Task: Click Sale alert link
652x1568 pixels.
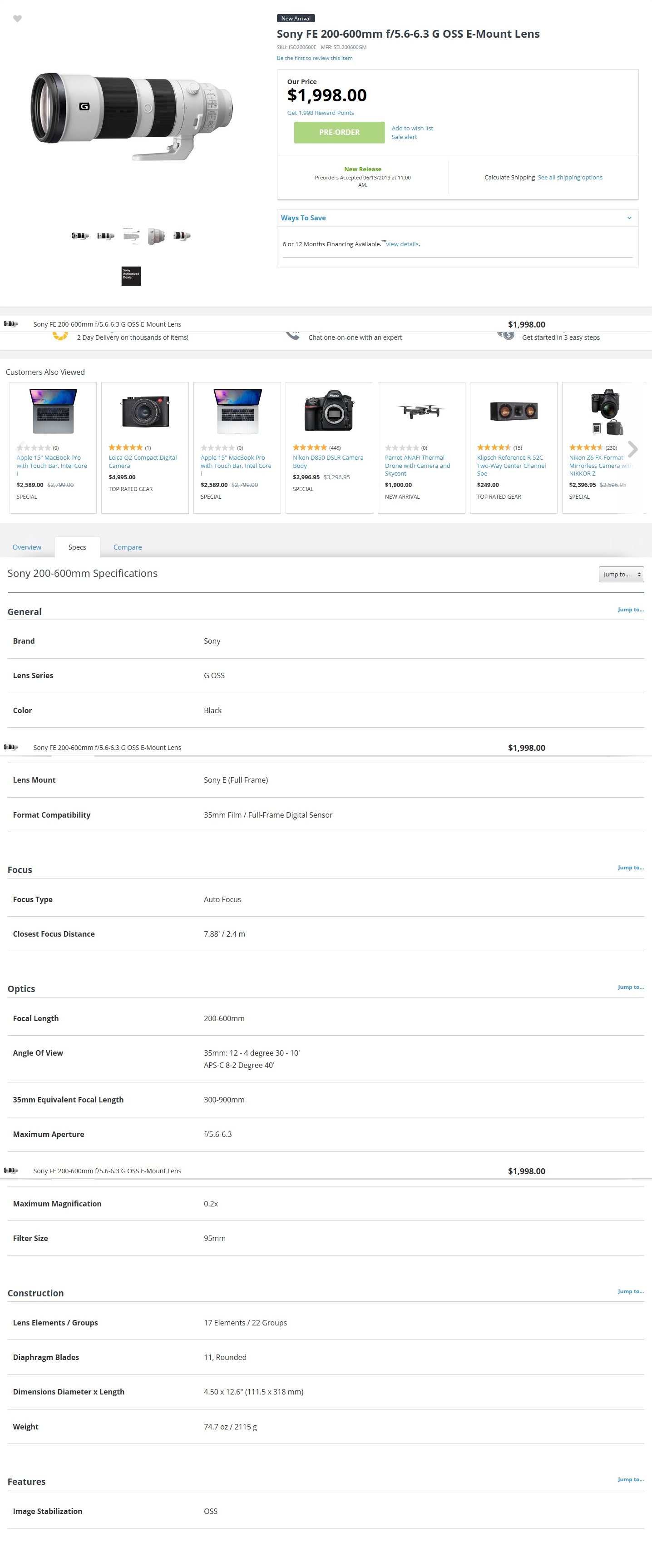Action: pyautogui.click(x=405, y=137)
